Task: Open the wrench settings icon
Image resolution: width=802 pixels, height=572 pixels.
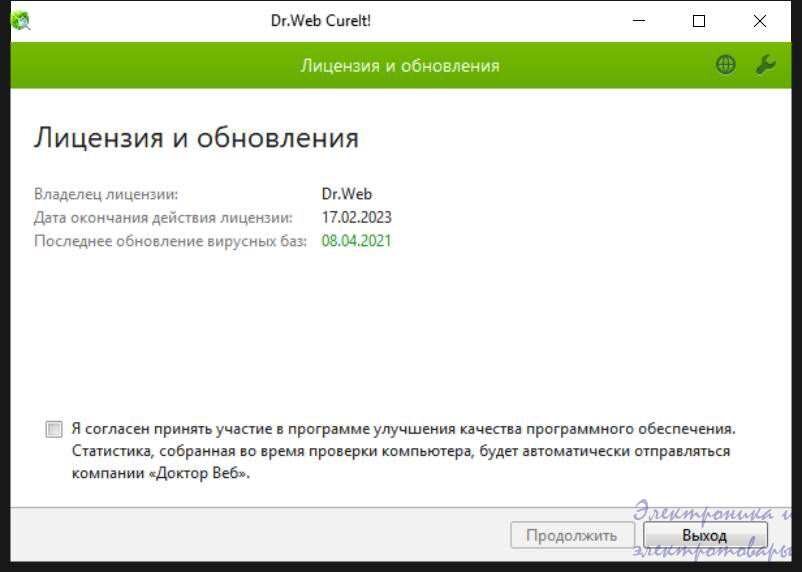Action: tap(765, 65)
